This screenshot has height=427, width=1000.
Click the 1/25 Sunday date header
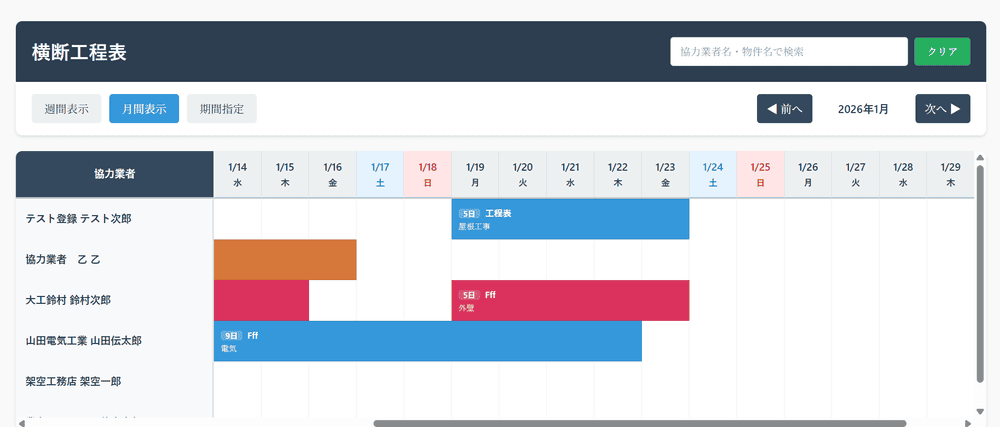point(760,175)
